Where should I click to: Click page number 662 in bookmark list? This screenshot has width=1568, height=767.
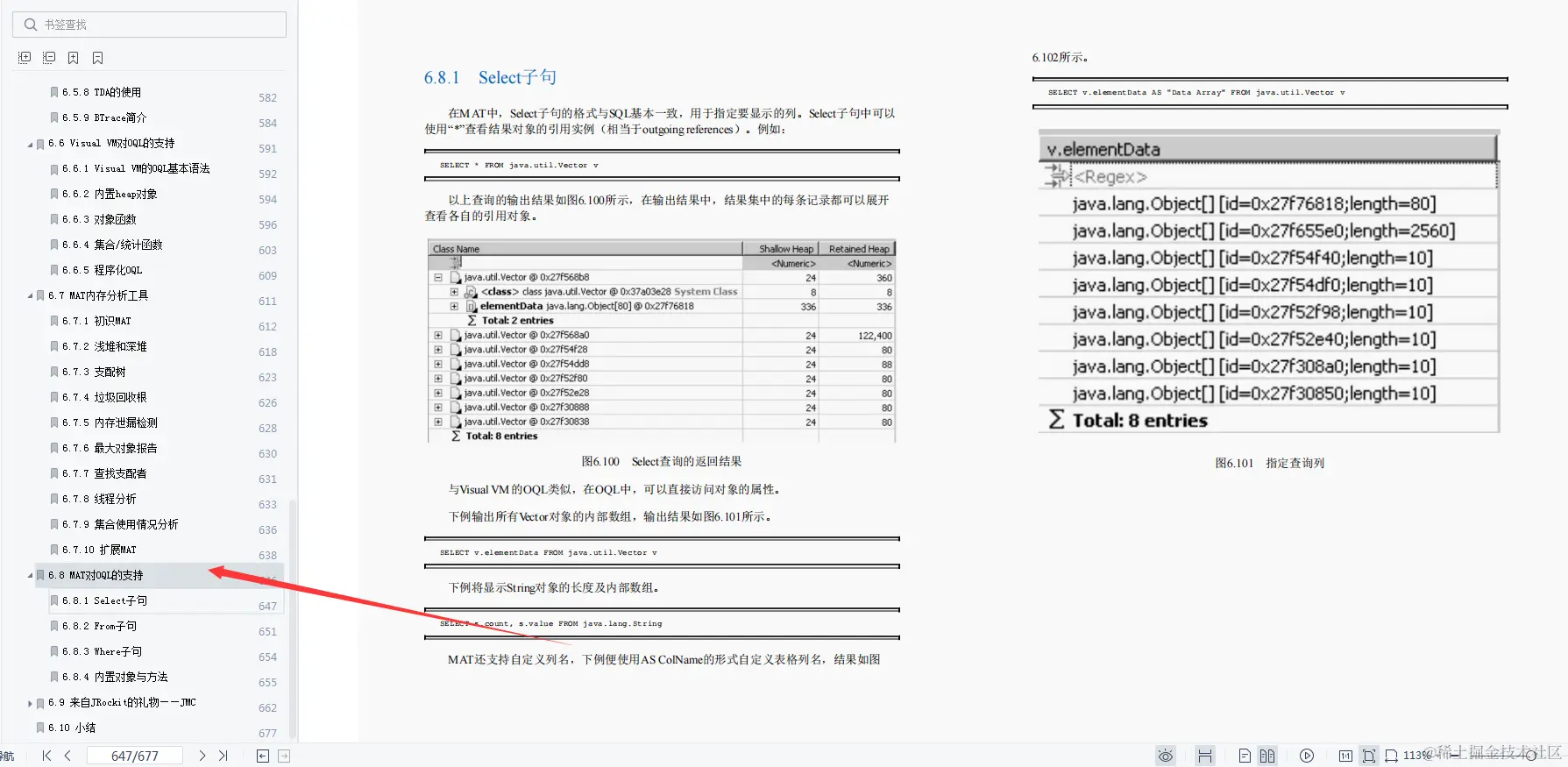coord(267,707)
